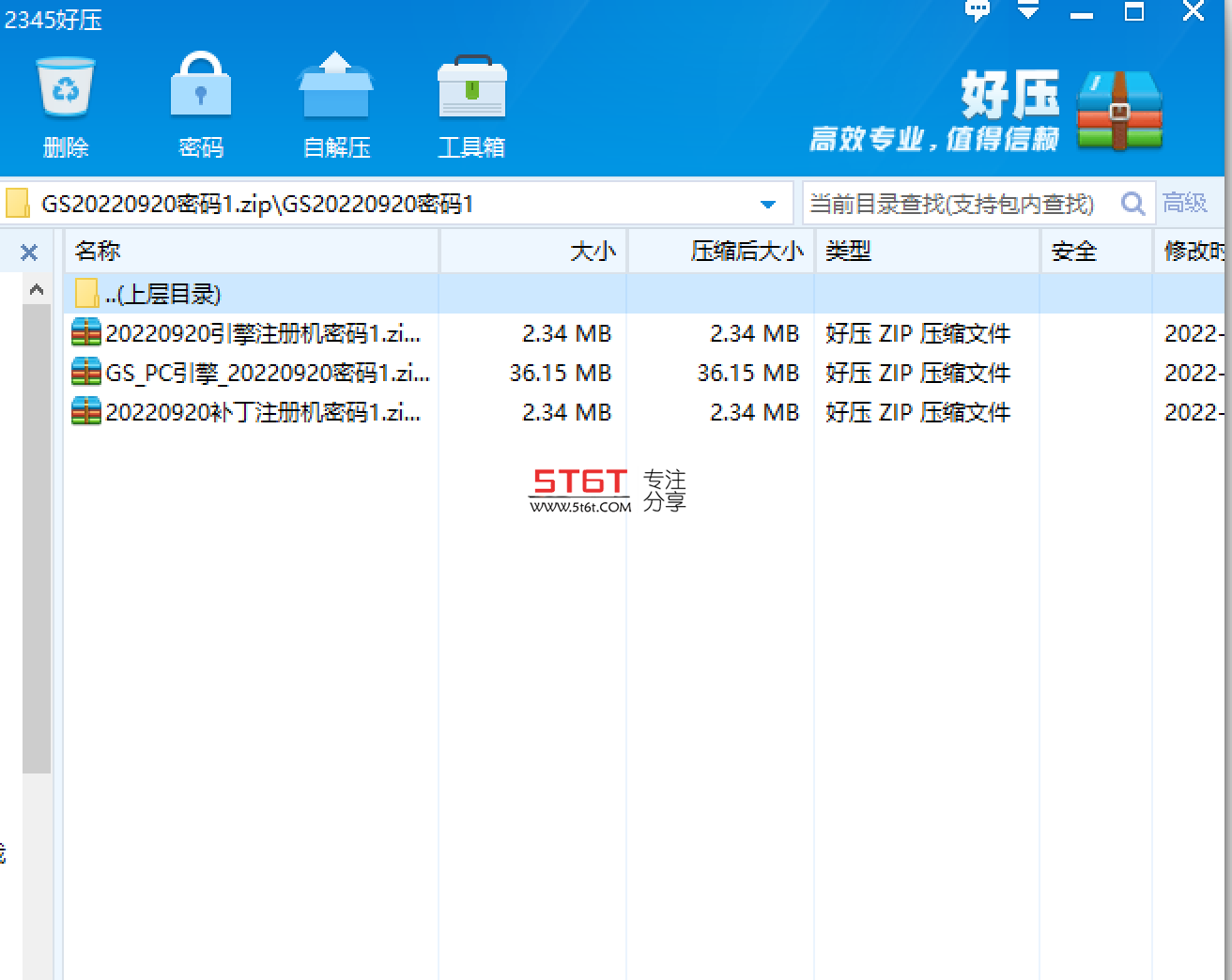Click the parent directory folder icon
The height and width of the screenshot is (980, 1232).
(x=86, y=294)
